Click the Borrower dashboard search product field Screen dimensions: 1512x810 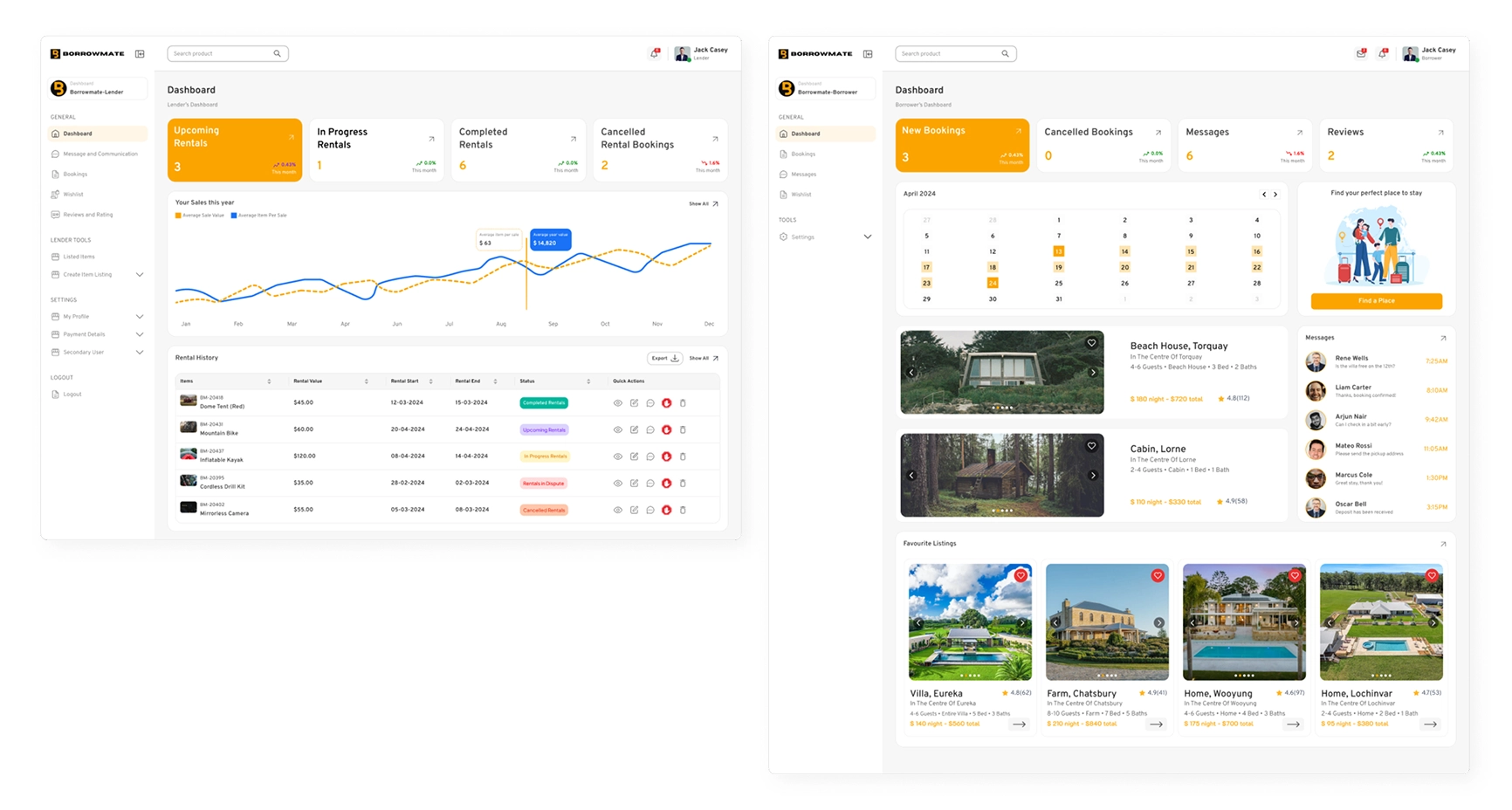point(956,54)
